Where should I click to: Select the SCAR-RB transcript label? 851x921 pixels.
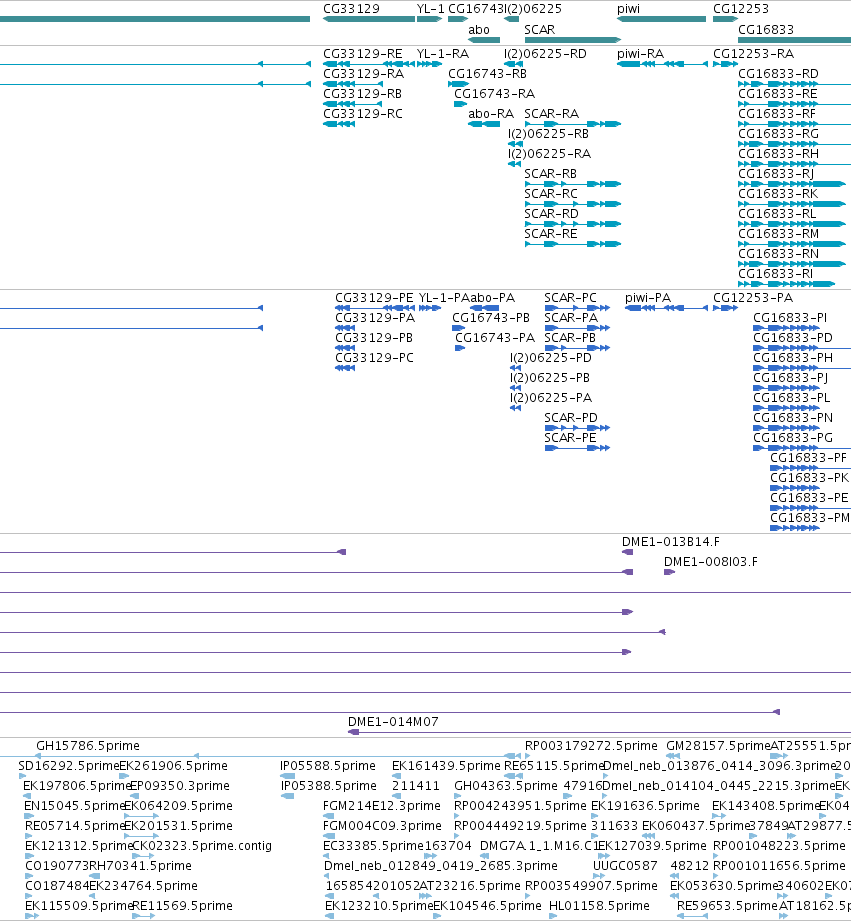click(550, 173)
